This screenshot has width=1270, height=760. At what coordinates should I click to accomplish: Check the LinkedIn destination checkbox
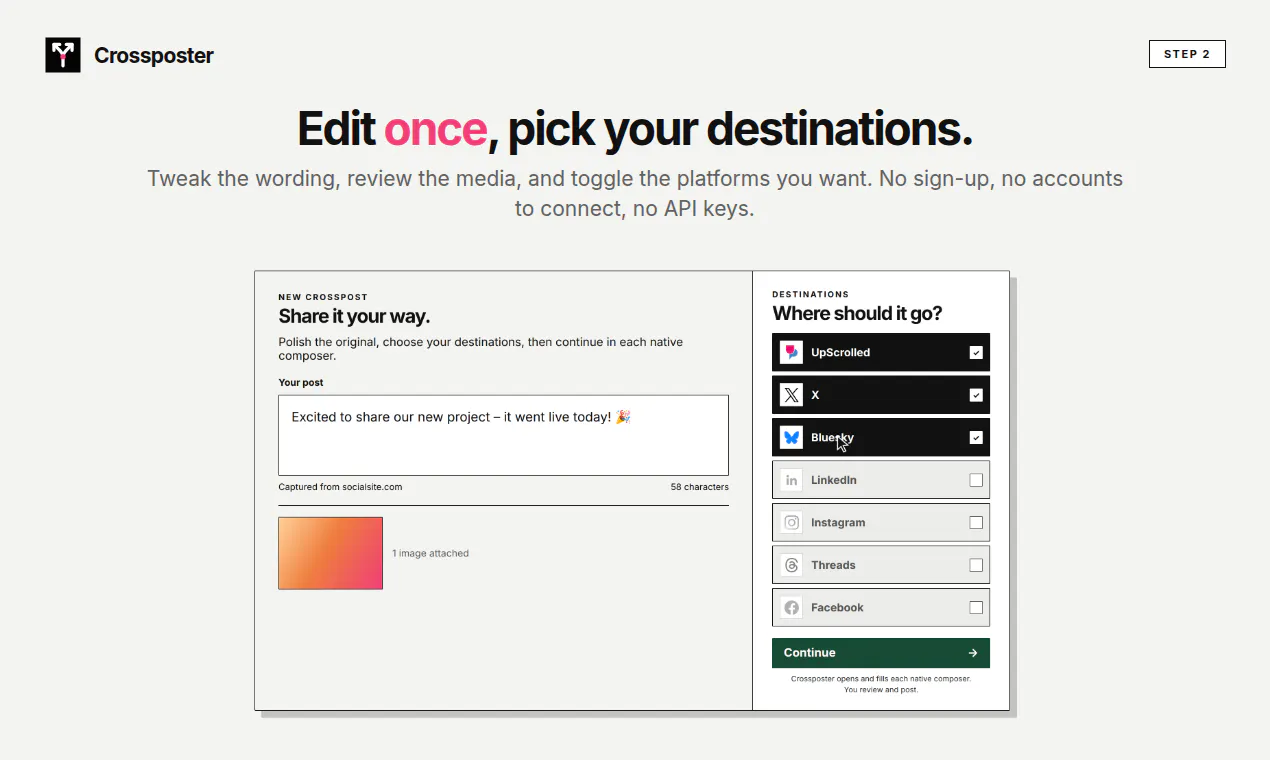976,480
